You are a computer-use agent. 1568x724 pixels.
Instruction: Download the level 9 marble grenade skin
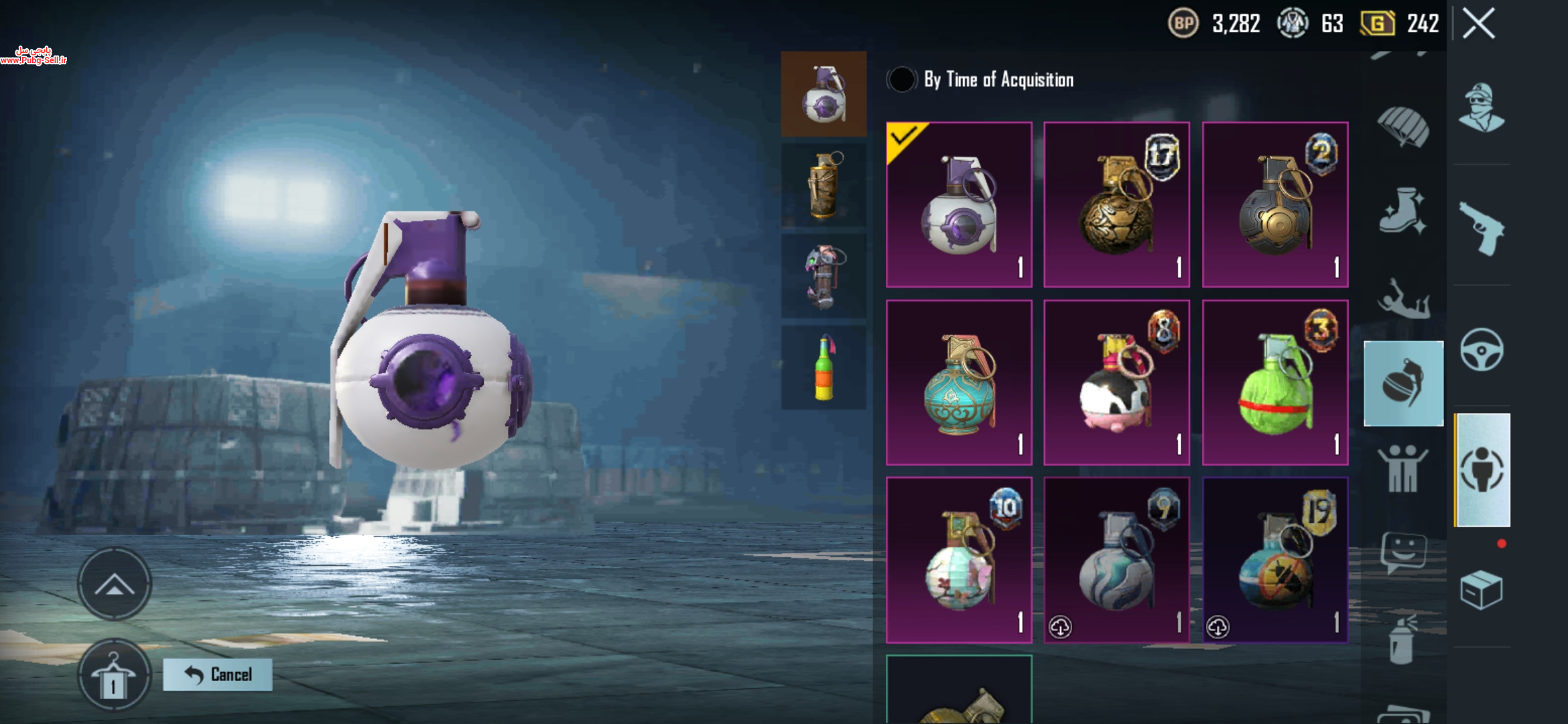(1060, 627)
